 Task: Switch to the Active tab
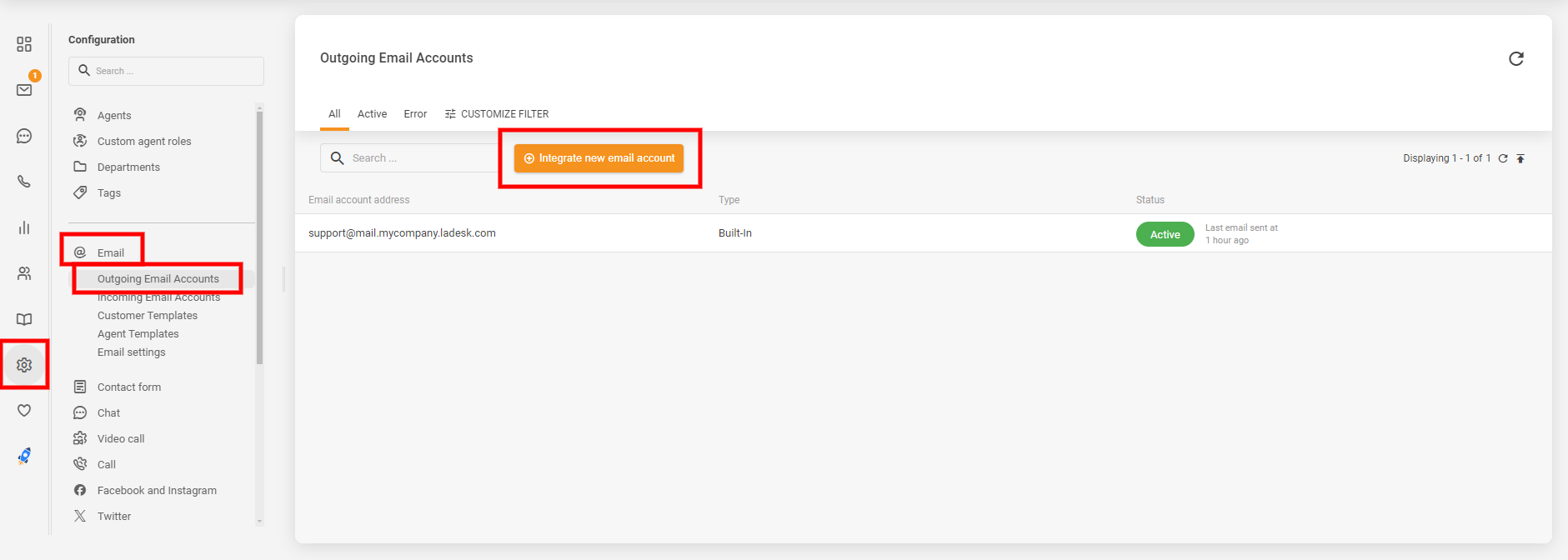tap(372, 114)
